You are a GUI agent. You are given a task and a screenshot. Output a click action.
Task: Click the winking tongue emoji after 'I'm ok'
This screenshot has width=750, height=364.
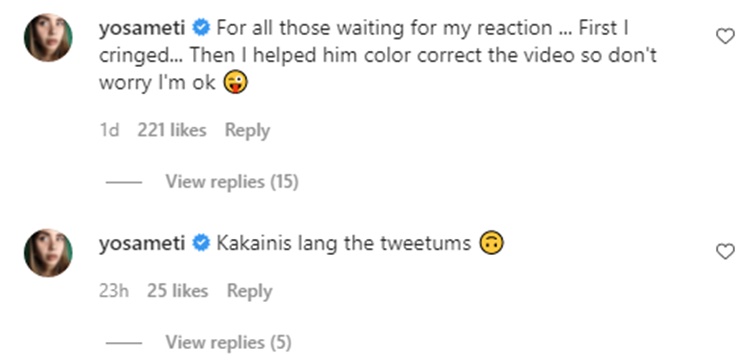[x=235, y=83]
